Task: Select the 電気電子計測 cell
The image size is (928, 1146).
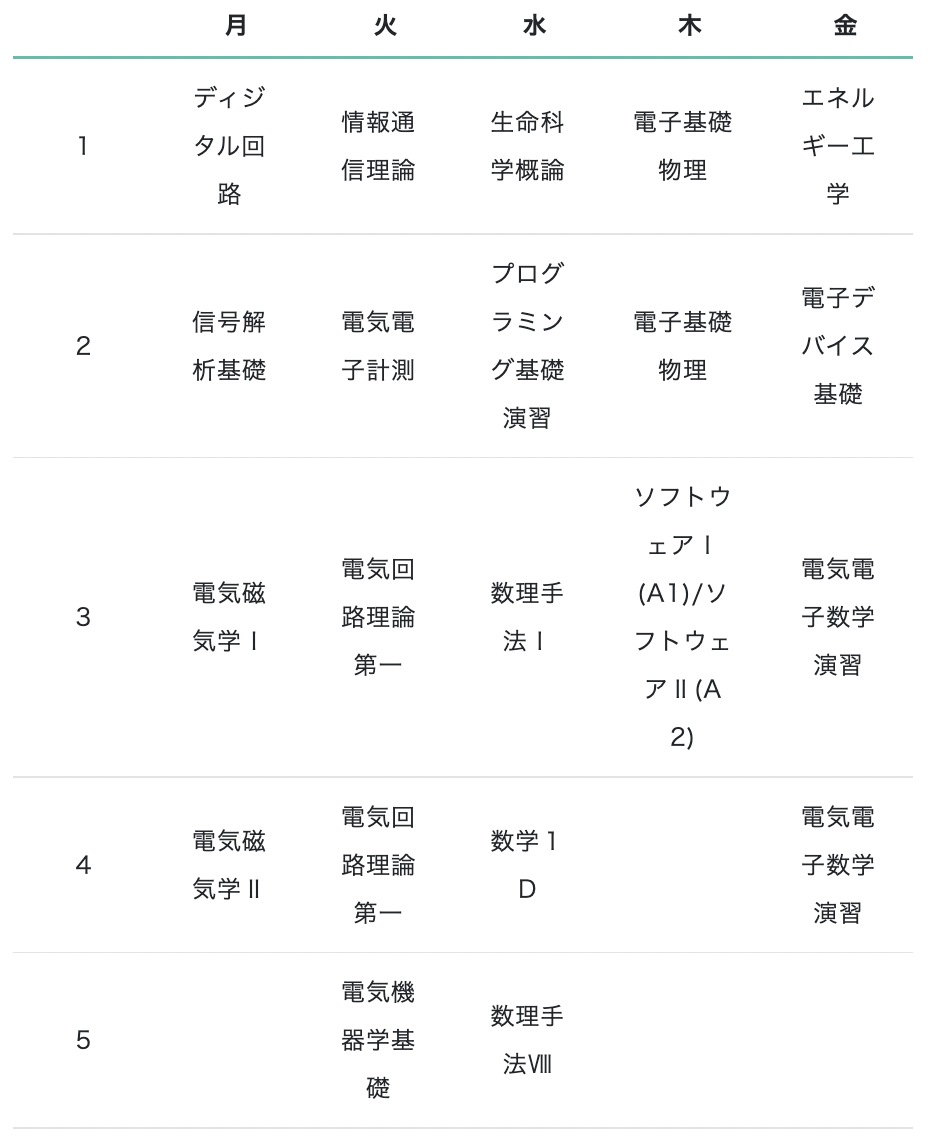Action: coord(378,346)
